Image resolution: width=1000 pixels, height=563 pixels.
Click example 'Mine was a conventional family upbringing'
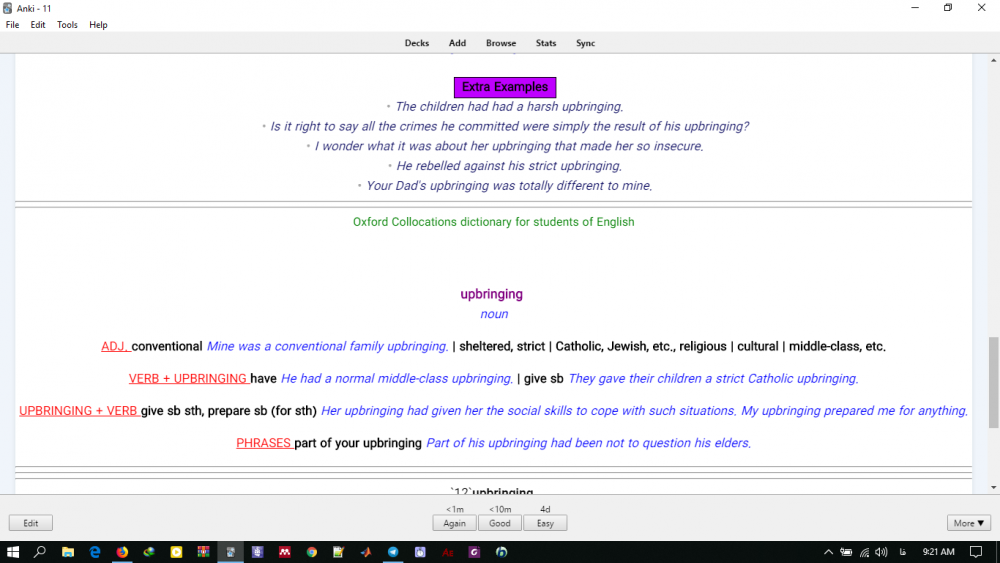tap(327, 346)
